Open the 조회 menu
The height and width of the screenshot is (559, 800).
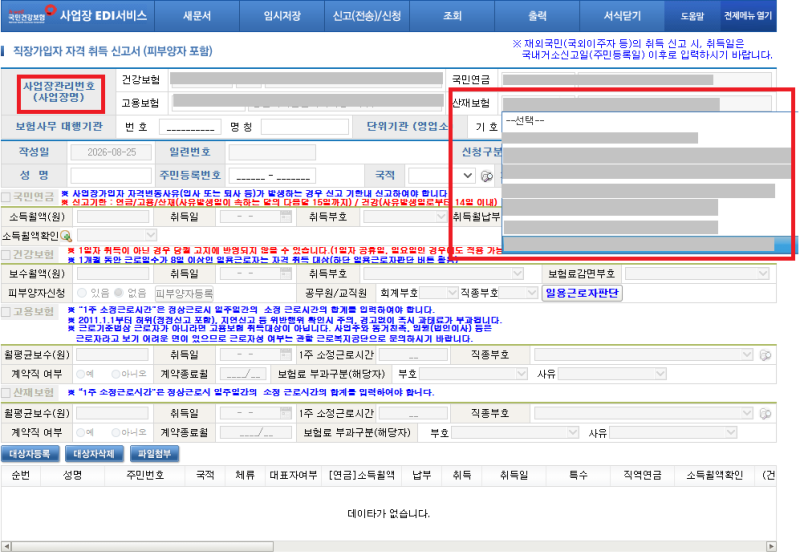pyautogui.click(x=452, y=16)
